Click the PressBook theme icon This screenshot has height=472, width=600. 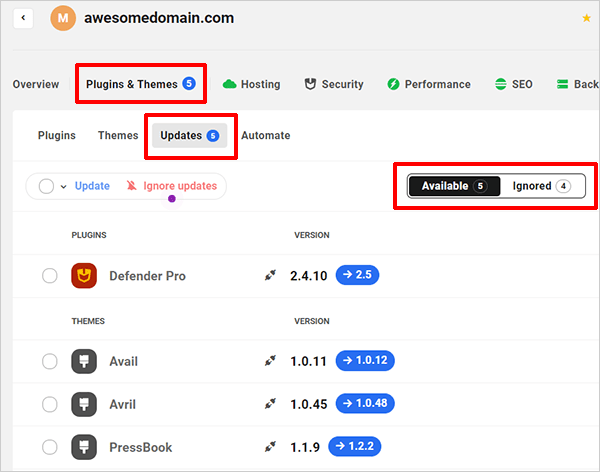(x=84, y=447)
